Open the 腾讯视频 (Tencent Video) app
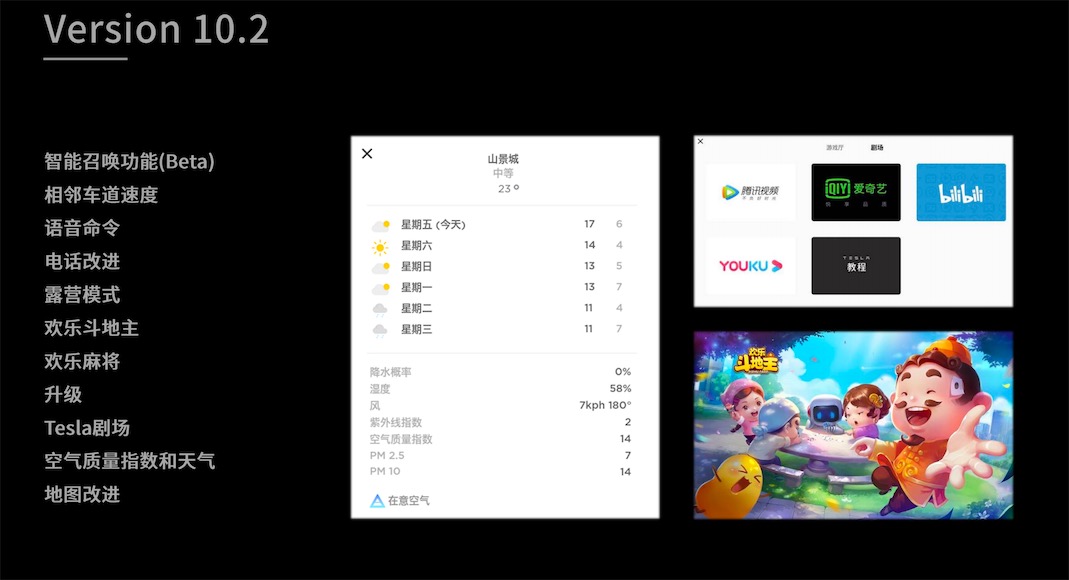Viewport: 1069px width, 580px height. (749, 191)
